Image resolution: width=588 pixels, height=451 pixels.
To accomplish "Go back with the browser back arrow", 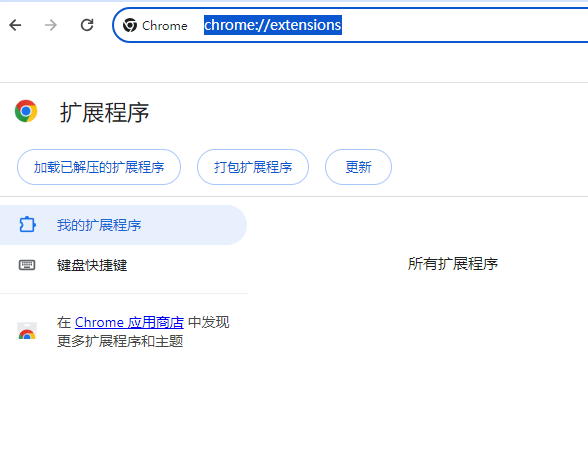I will [x=15, y=25].
